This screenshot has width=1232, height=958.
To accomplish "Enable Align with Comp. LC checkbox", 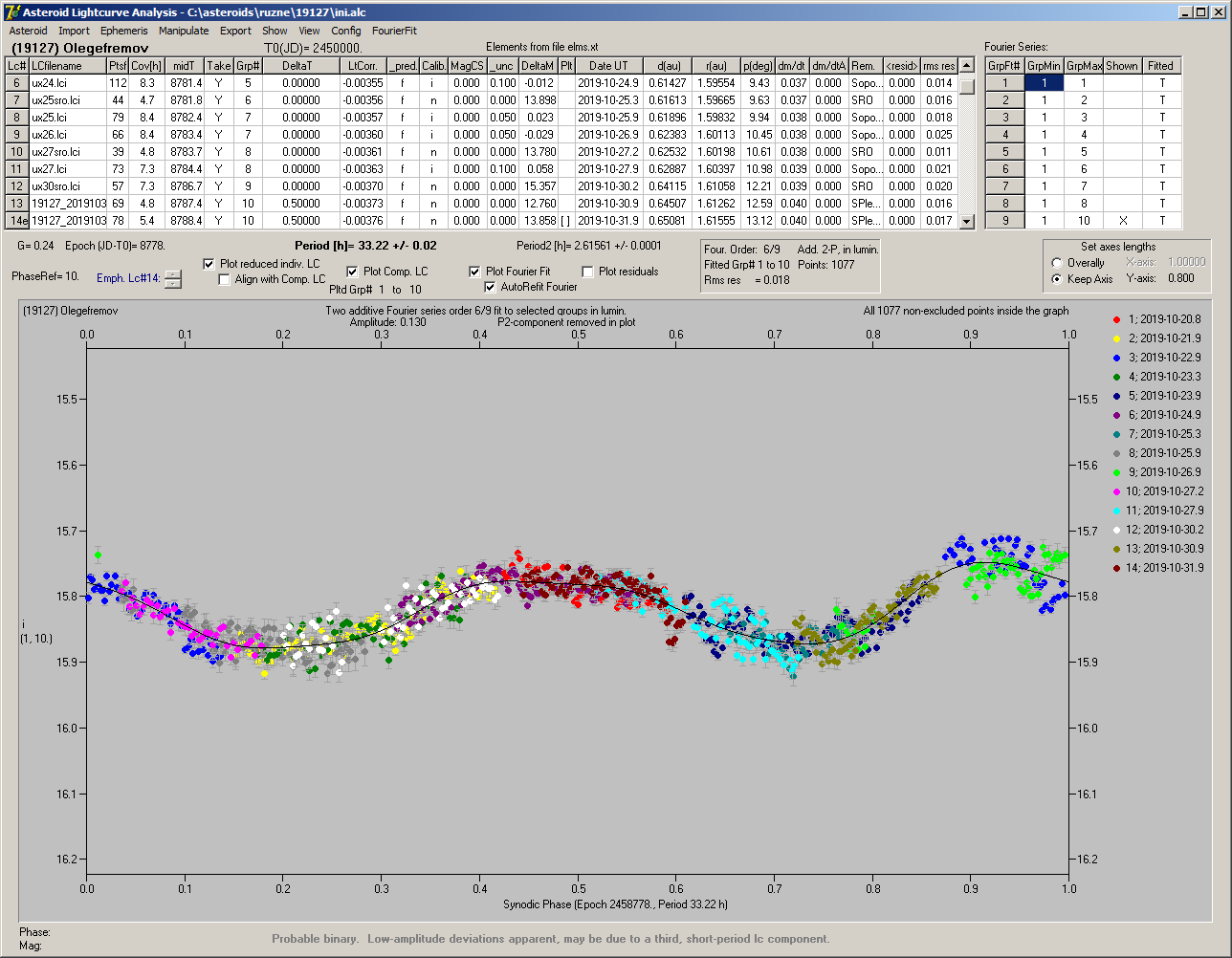I will 225,279.
